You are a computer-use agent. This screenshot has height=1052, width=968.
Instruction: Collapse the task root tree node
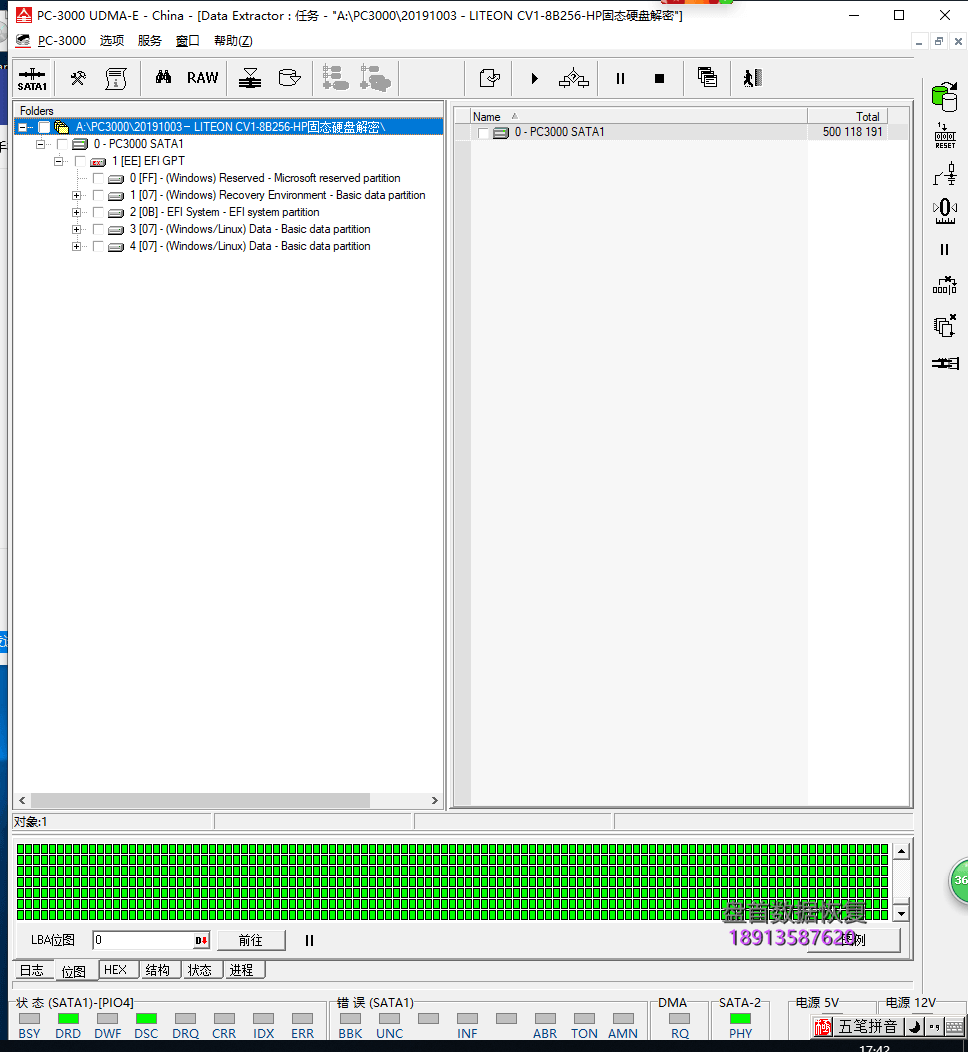[x=23, y=127]
